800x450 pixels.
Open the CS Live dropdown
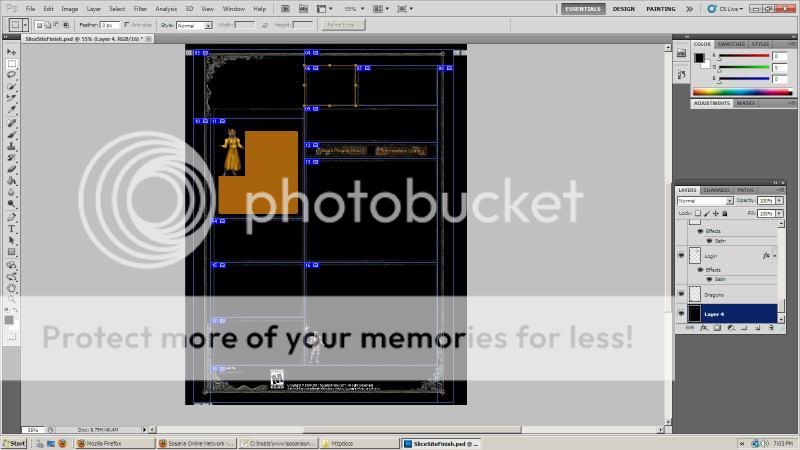pos(725,9)
